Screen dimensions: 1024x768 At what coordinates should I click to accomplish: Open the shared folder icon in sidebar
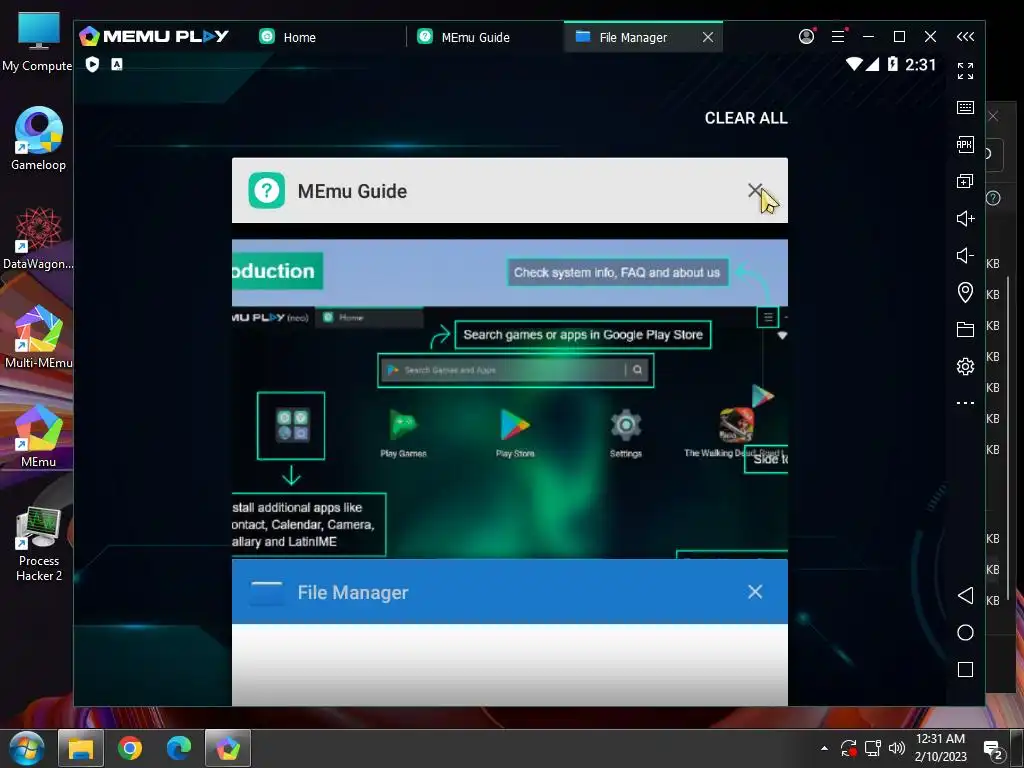point(965,329)
